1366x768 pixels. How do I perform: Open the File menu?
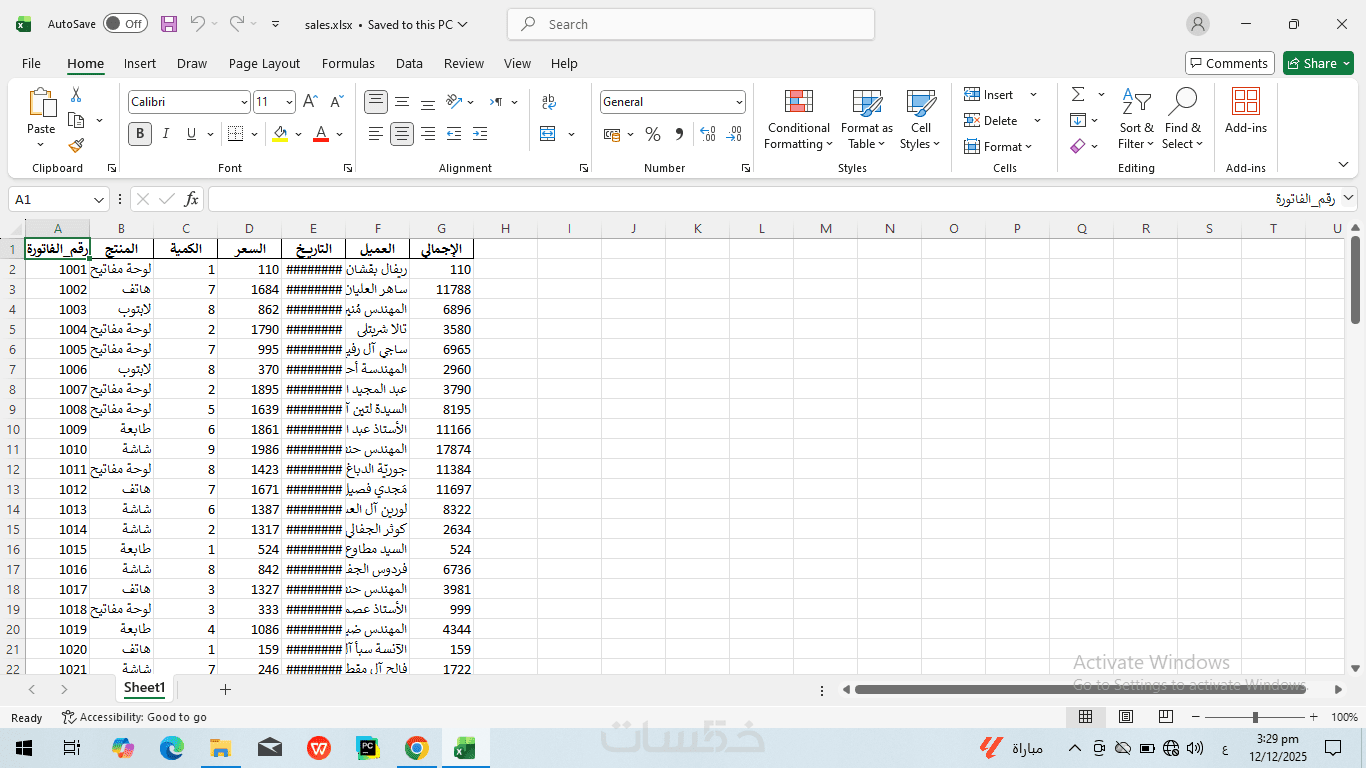point(31,63)
